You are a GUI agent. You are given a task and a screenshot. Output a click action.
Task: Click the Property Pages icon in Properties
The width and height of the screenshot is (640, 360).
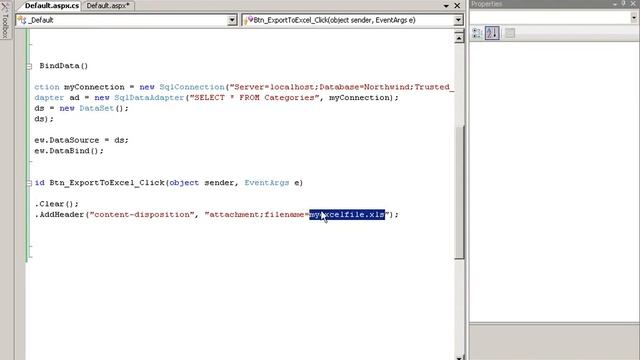[509, 33]
